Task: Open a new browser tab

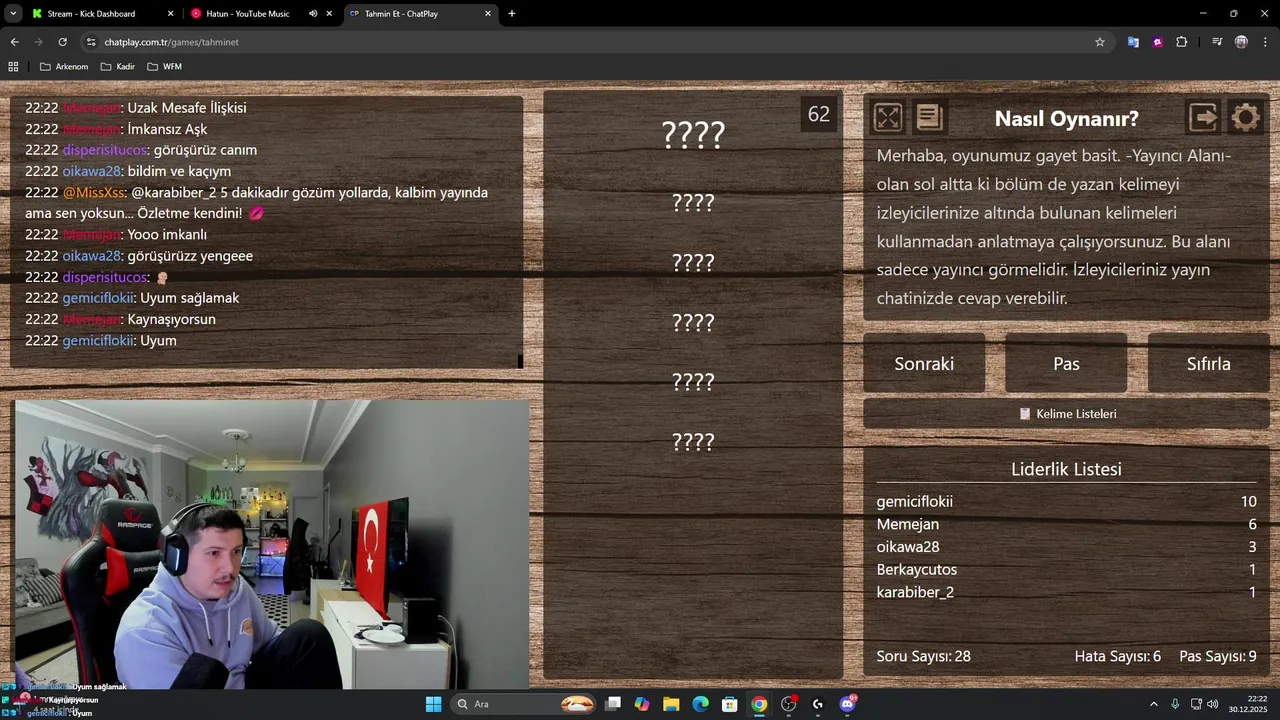Action: click(512, 14)
